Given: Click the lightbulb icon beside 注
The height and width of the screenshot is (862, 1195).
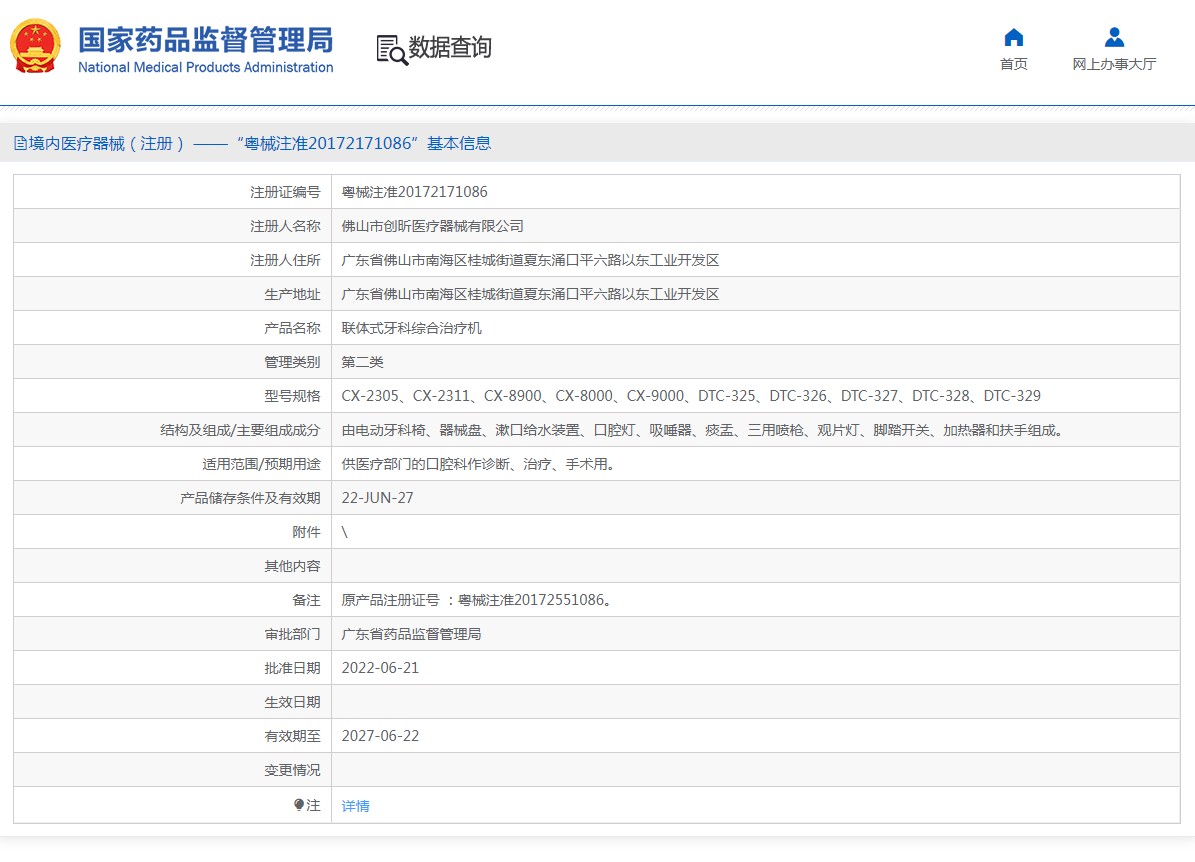Looking at the screenshot, I should (298, 805).
